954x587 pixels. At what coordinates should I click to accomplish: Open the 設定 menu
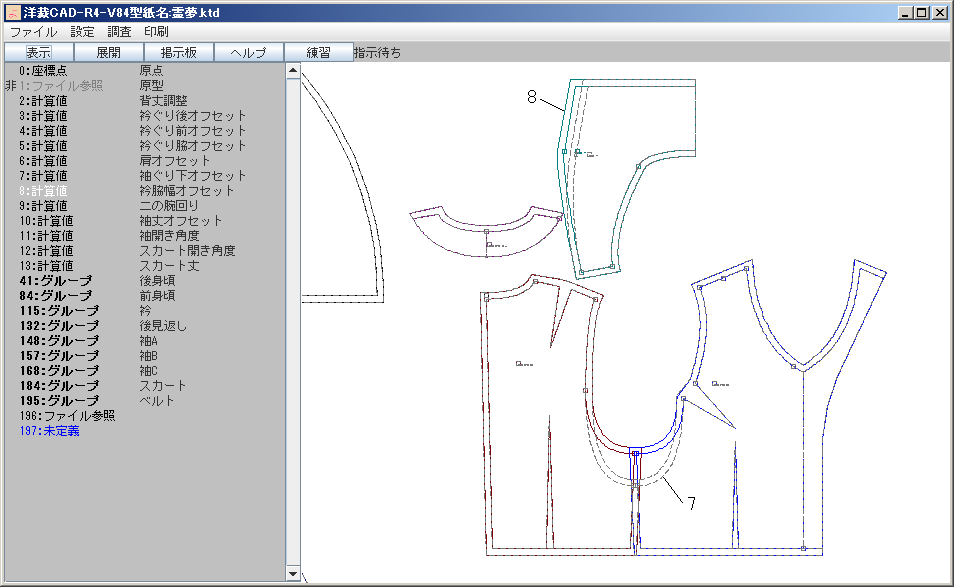82,32
